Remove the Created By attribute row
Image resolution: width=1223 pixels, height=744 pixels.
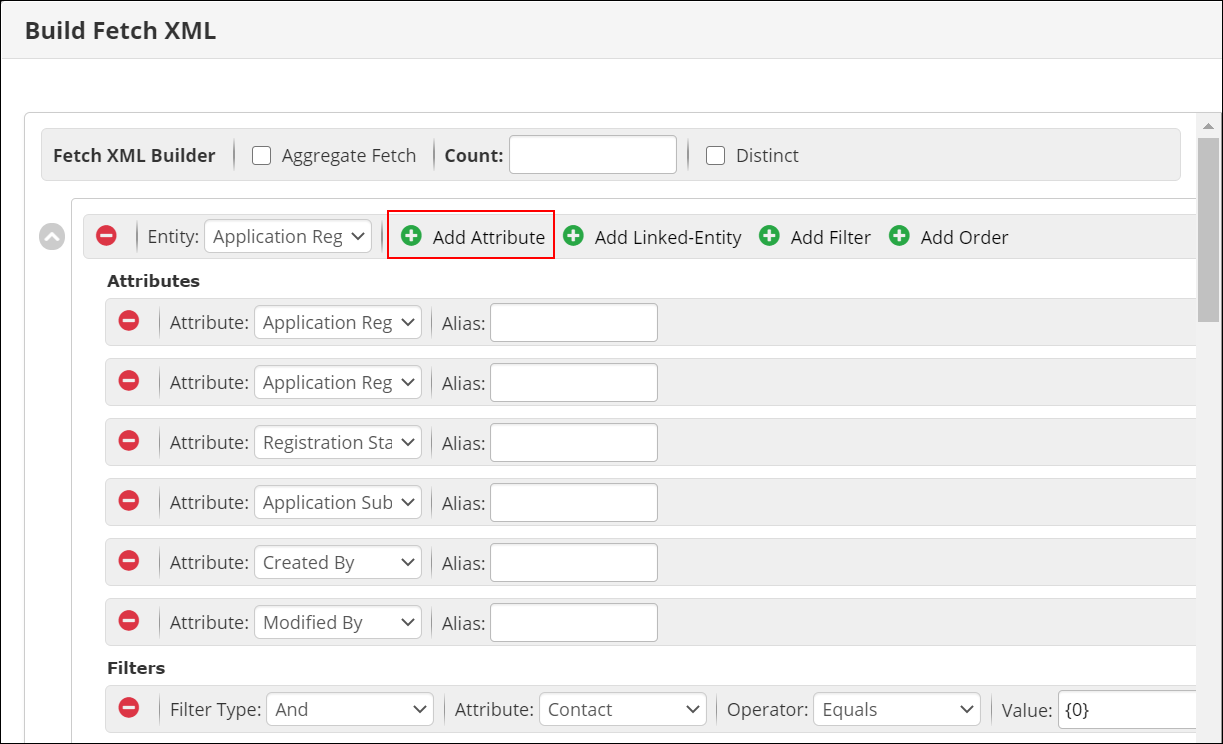pos(129,561)
